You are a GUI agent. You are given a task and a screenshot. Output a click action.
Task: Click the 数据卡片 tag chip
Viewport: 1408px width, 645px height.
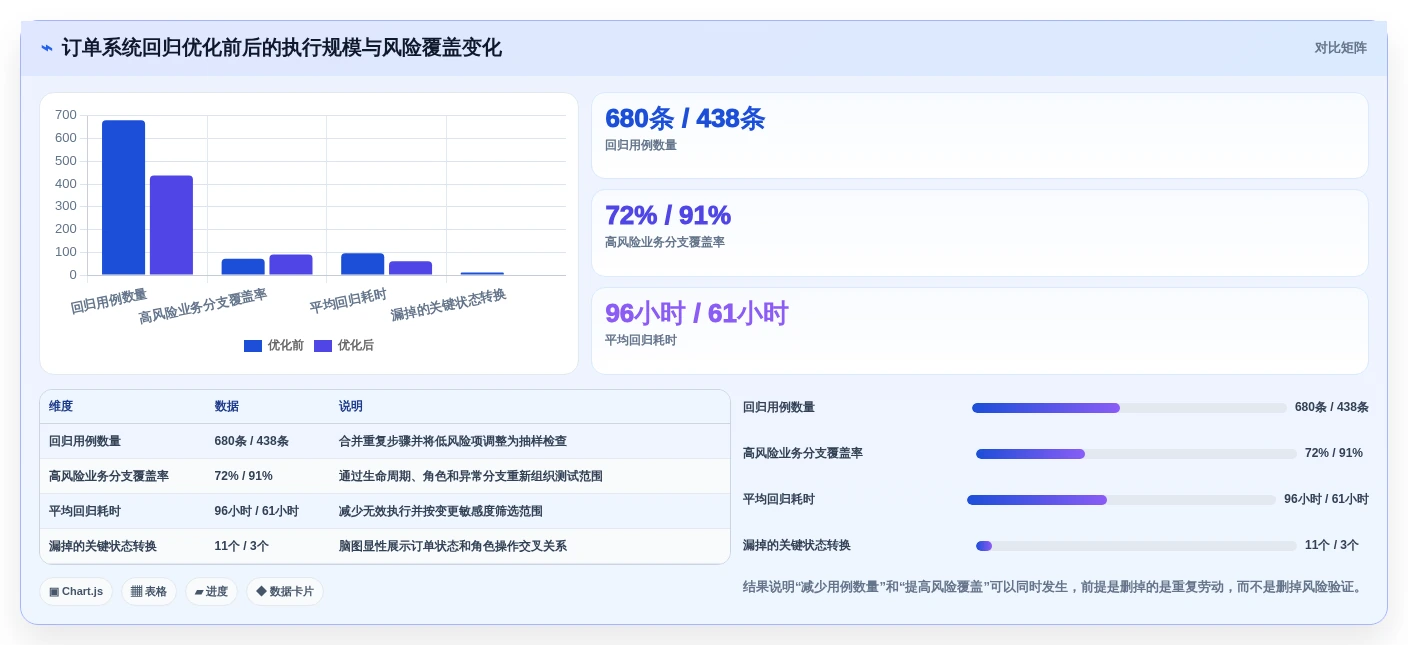coord(285,591)
